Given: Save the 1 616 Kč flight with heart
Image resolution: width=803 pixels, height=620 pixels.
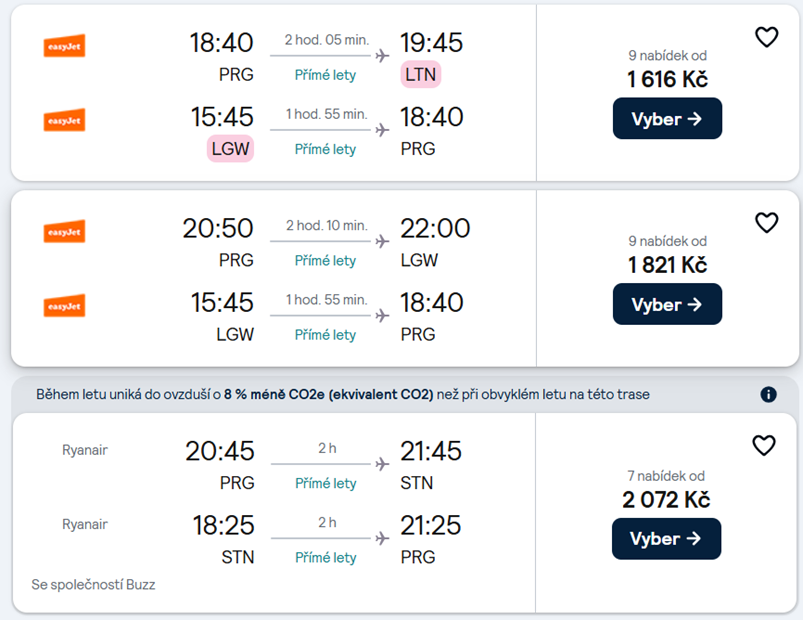Looking at the screenshot, I should click(x=766, y=37).
